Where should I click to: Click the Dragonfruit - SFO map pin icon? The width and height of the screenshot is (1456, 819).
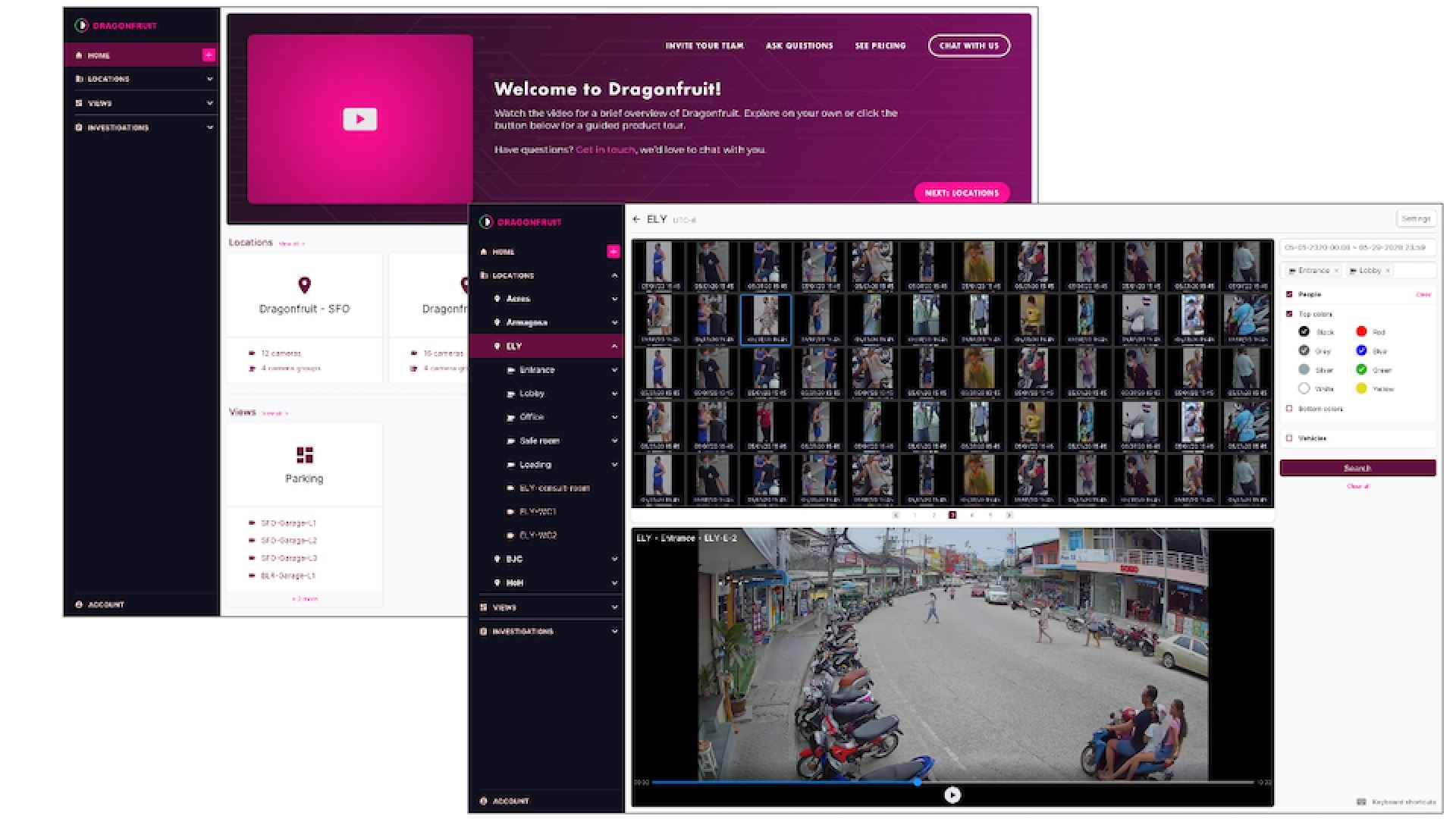pyautogui.click(x=304, y=285)
